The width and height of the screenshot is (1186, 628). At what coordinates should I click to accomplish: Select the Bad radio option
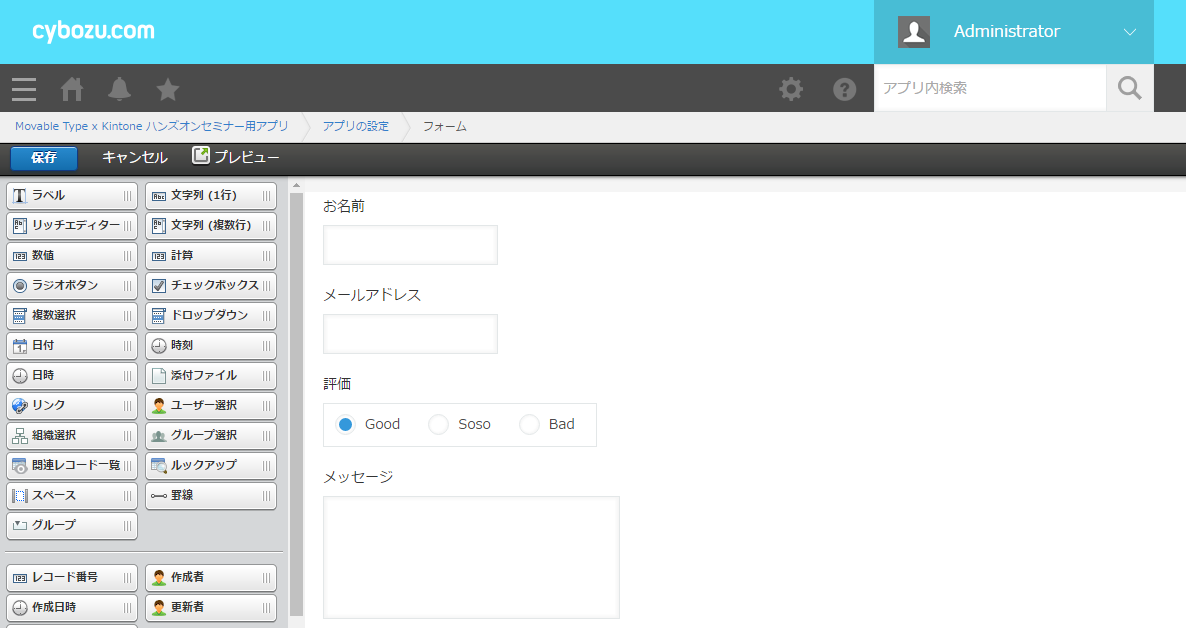pyautogui.click(x=529, y=424)
